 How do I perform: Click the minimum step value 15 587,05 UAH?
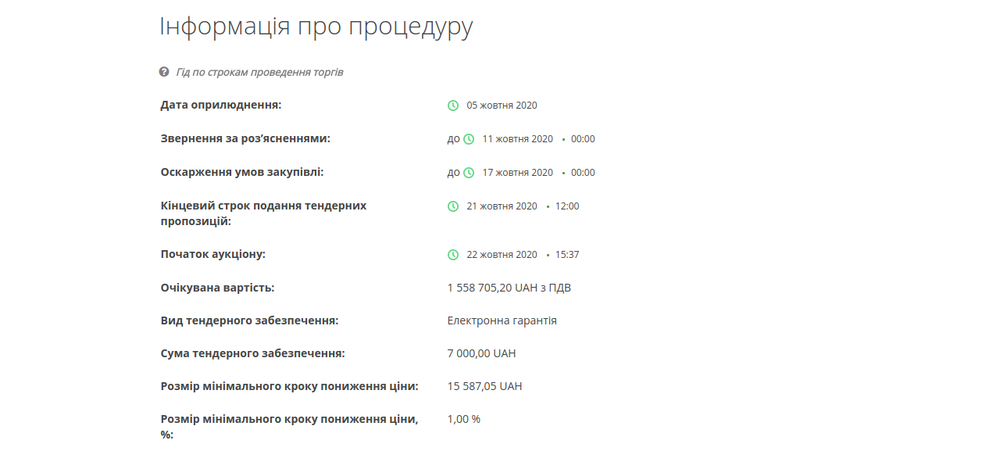point(484,386)
